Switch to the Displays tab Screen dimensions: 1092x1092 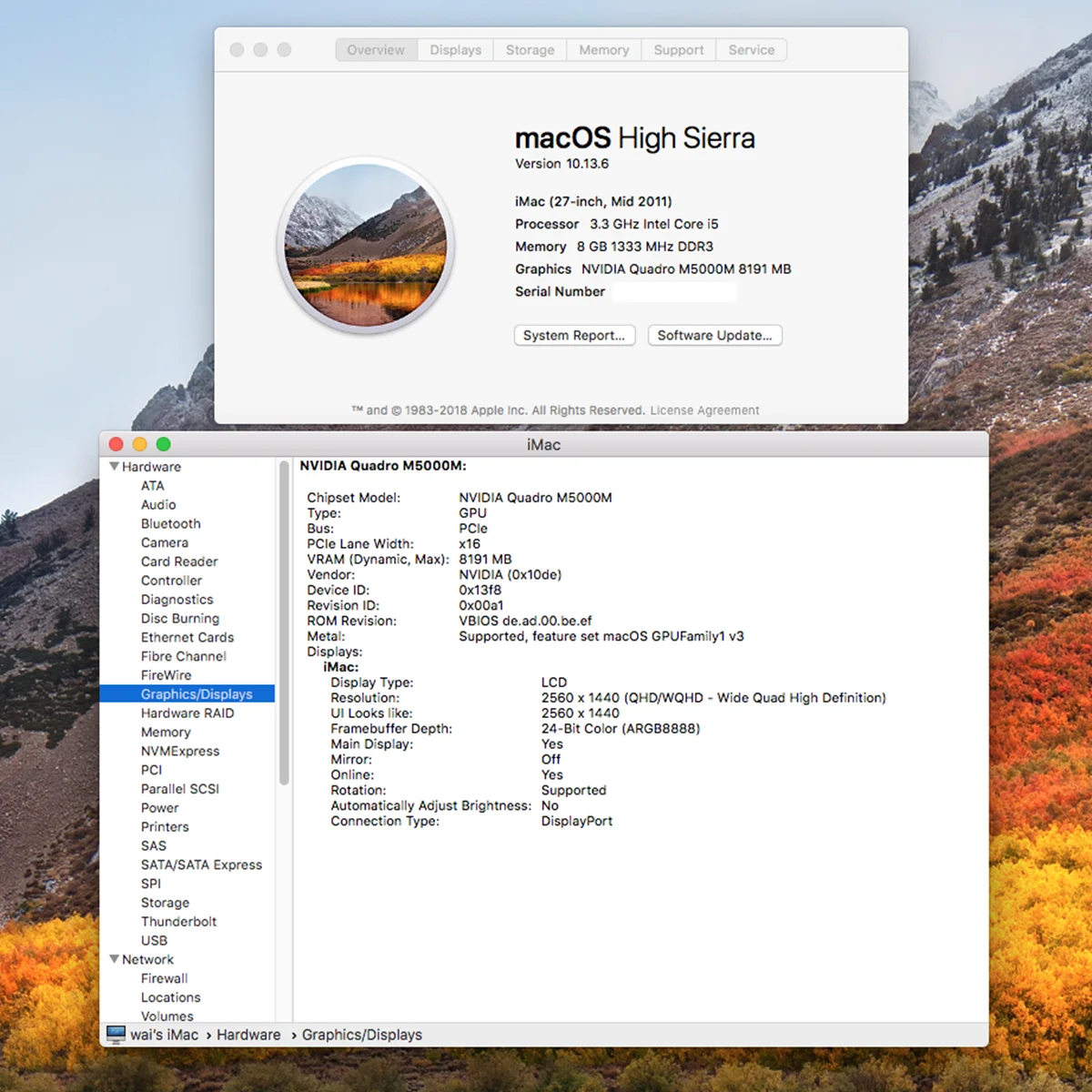456,50
